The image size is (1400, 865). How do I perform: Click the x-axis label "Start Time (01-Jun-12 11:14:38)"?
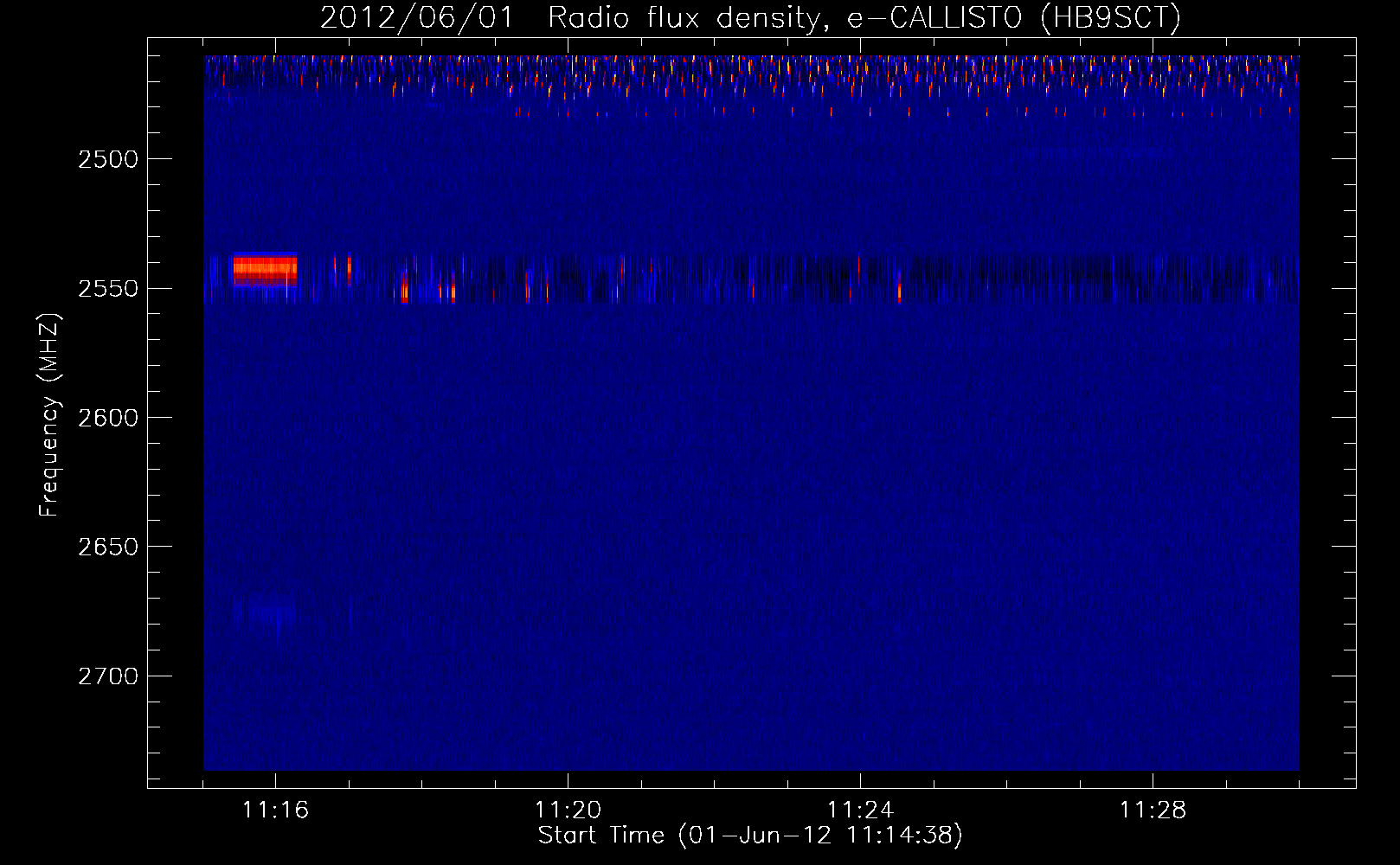[750, 836]
